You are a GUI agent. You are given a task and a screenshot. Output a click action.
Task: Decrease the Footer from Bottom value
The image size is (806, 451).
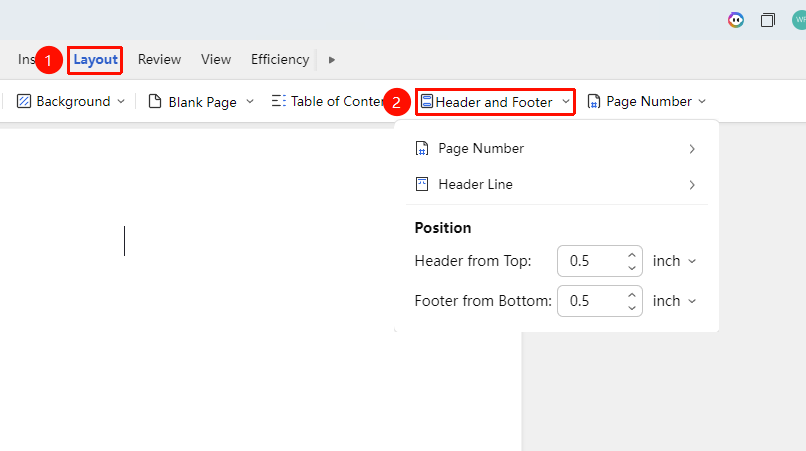point(632,308)
